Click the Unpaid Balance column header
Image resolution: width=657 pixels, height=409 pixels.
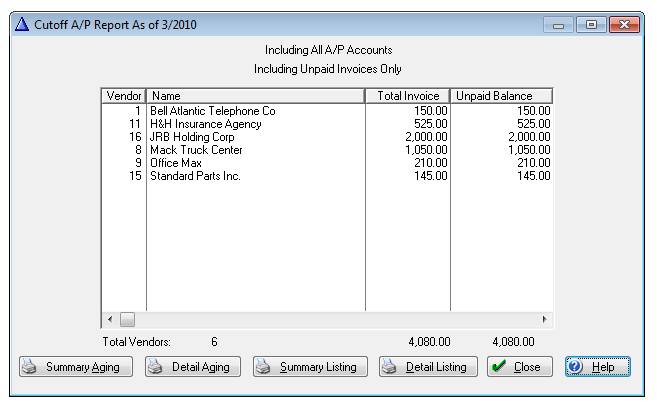500,96
